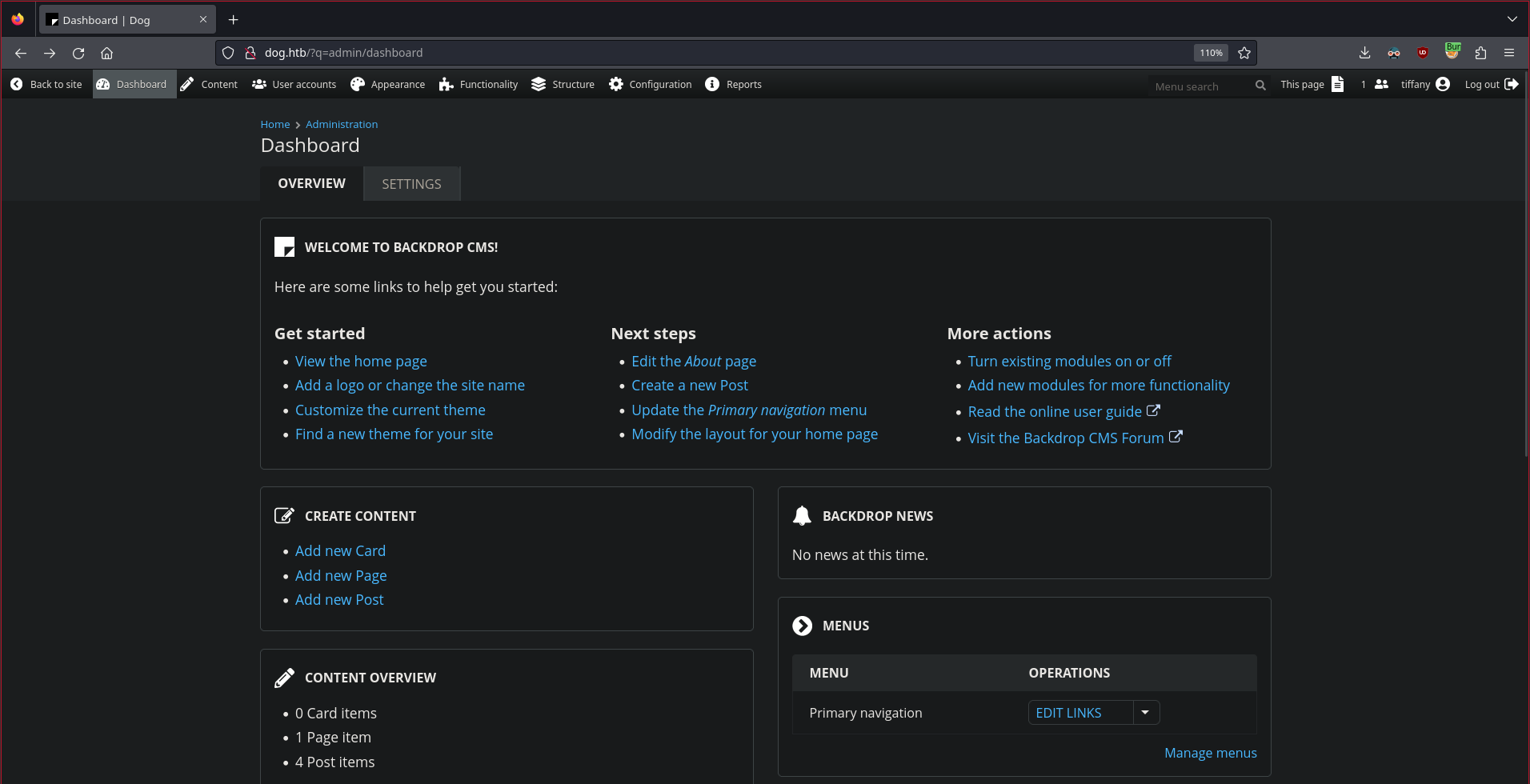The height and width of the screenshot is (784, 1530).
Task: Click the browser Forward arrow
Action: point(50,53)
